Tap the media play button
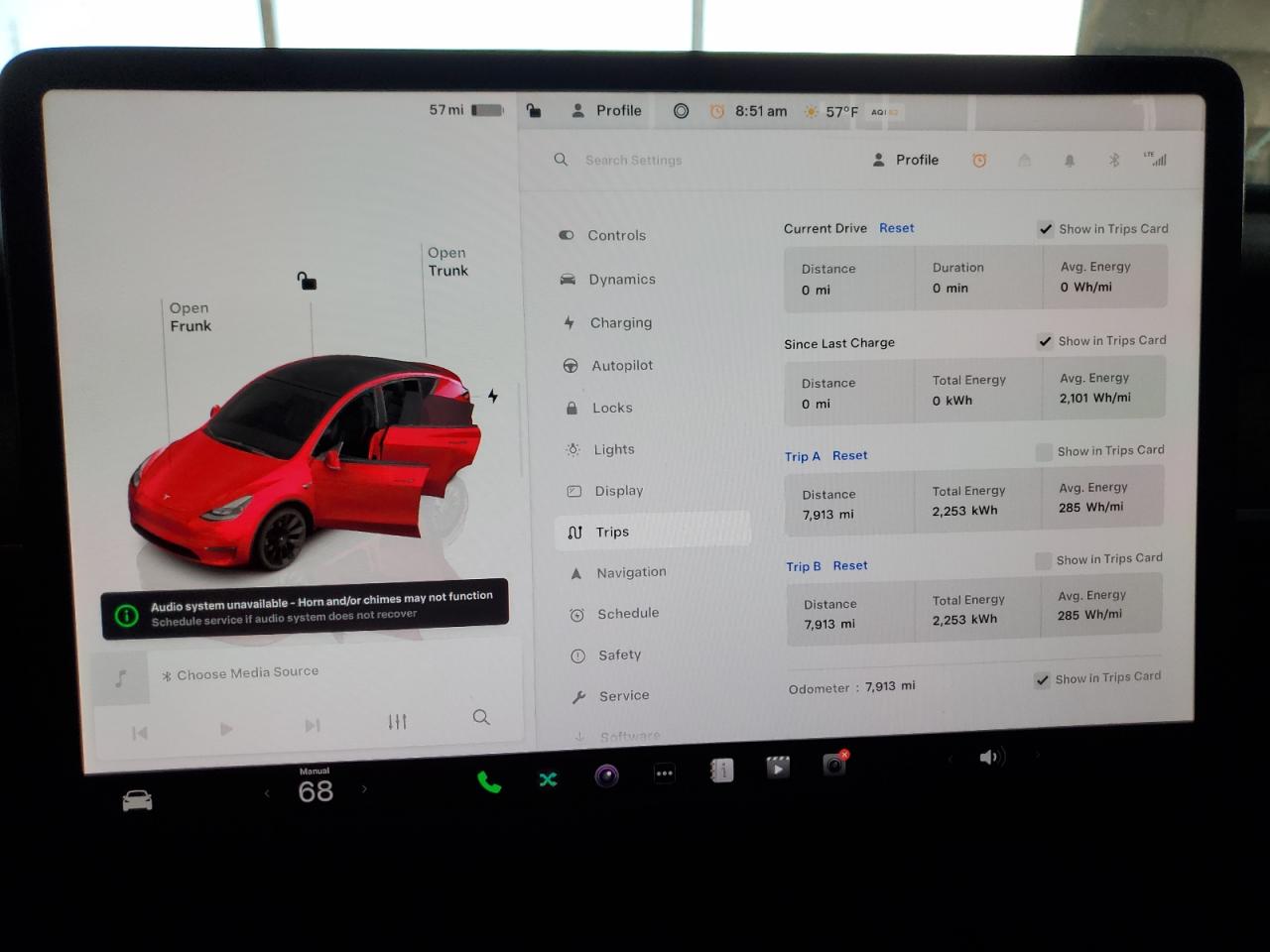The image size is (1270, 952). tap(226, 729)
